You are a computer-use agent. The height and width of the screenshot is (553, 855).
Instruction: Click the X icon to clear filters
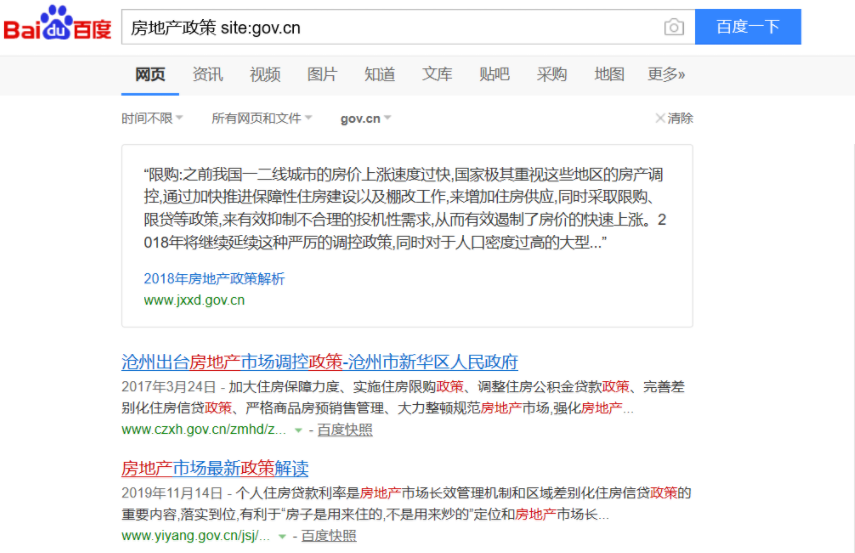(x=660, y=118)
